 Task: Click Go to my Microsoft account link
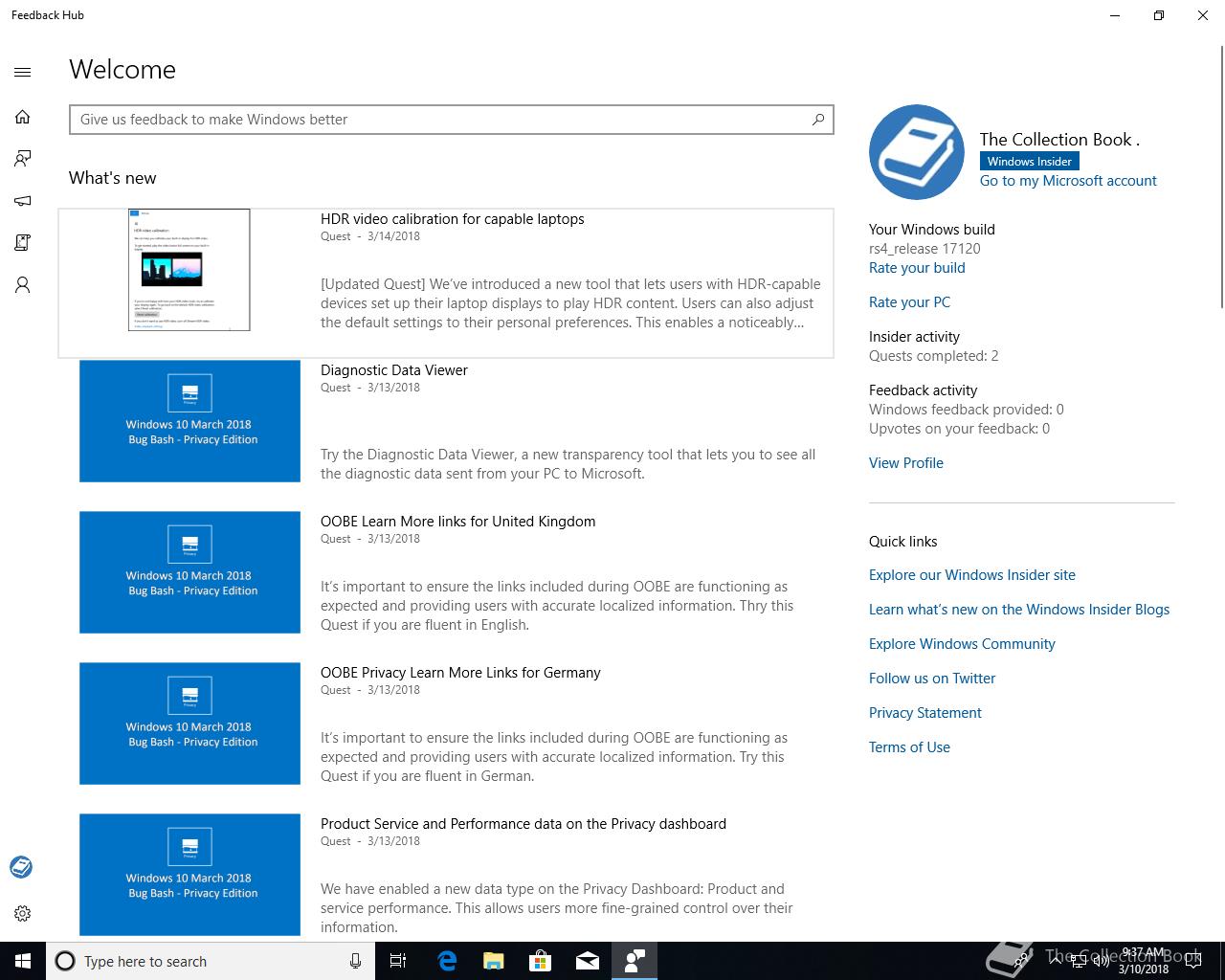point(1068,181)
